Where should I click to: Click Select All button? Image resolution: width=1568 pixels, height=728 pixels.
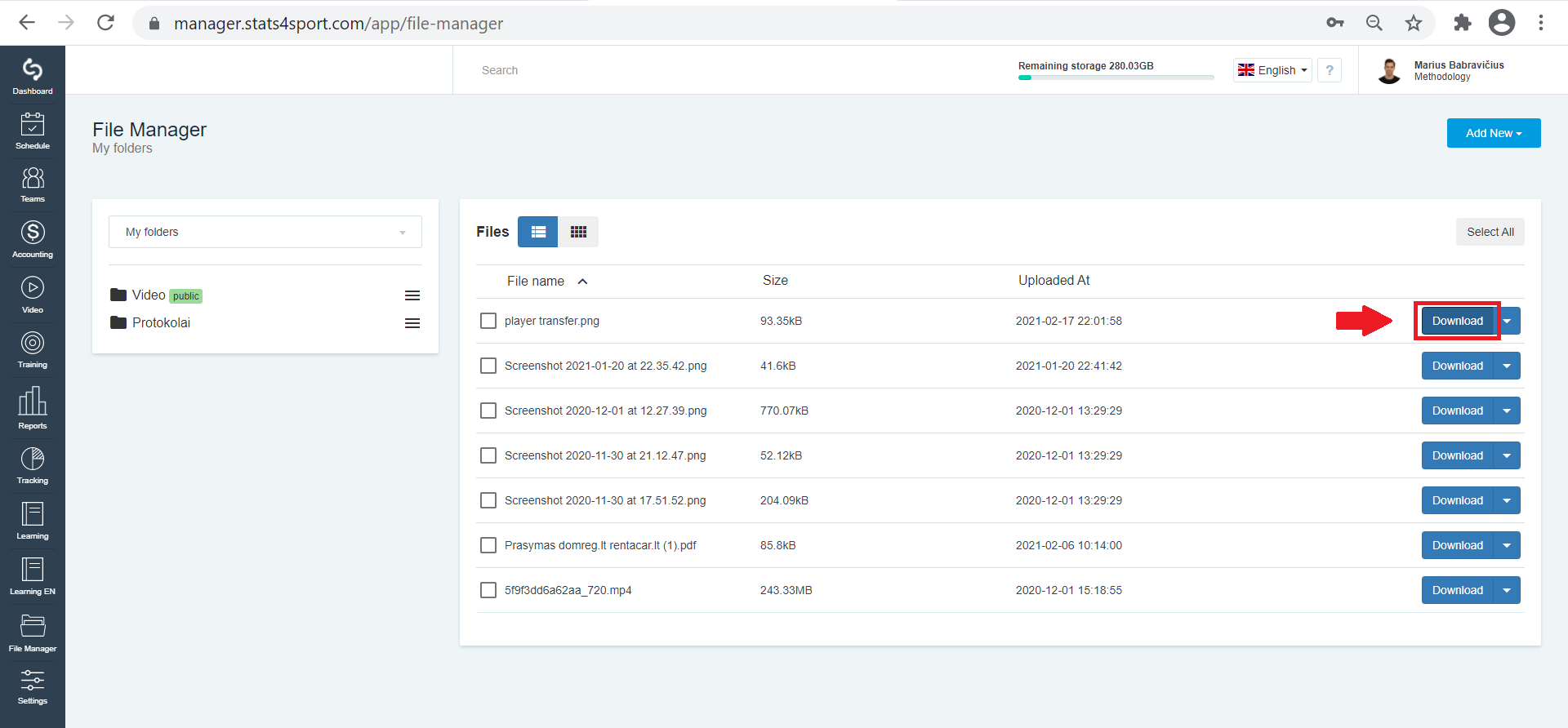[1490, 232]
